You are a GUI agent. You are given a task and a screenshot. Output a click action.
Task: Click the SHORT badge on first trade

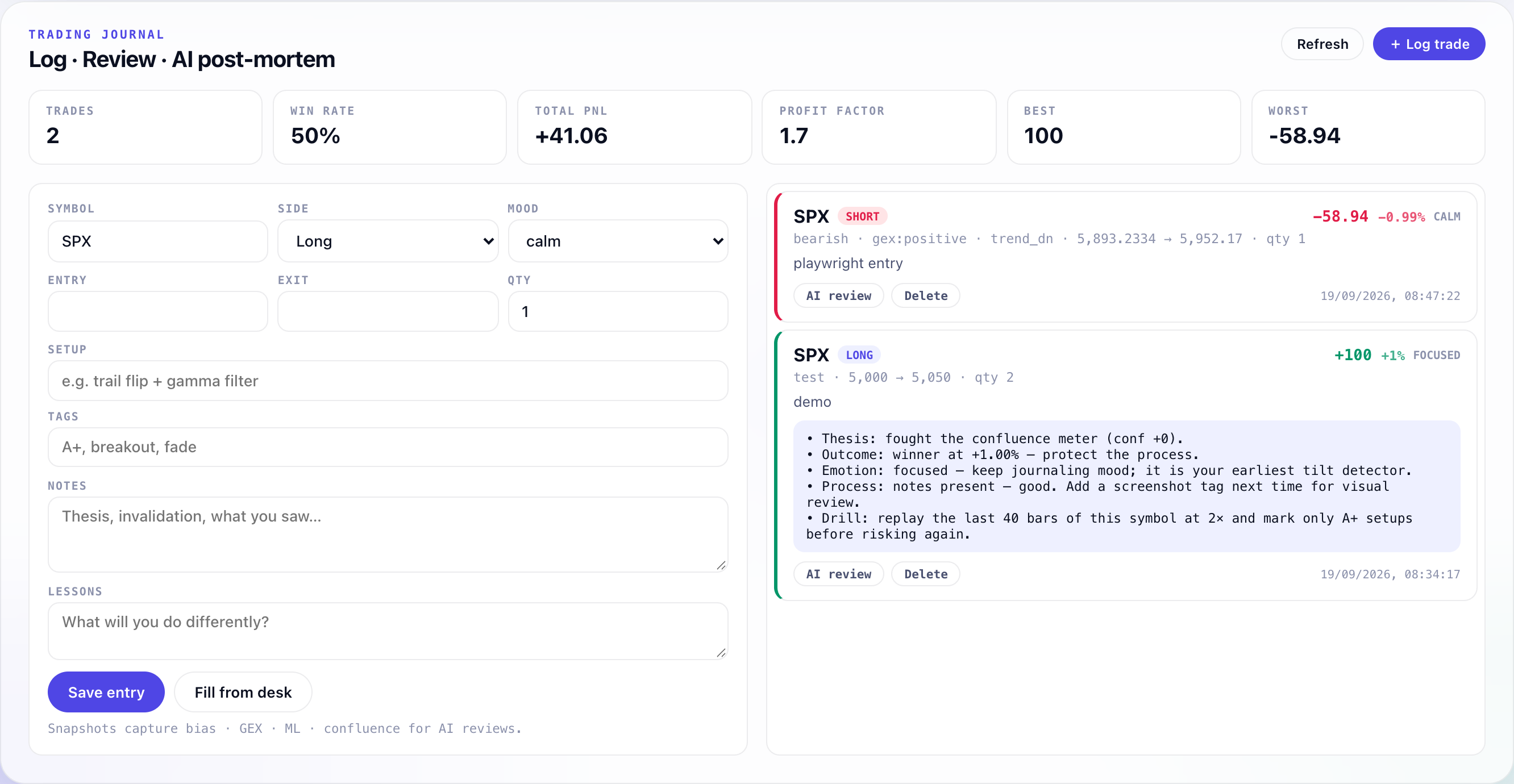(x=862, y=216)
